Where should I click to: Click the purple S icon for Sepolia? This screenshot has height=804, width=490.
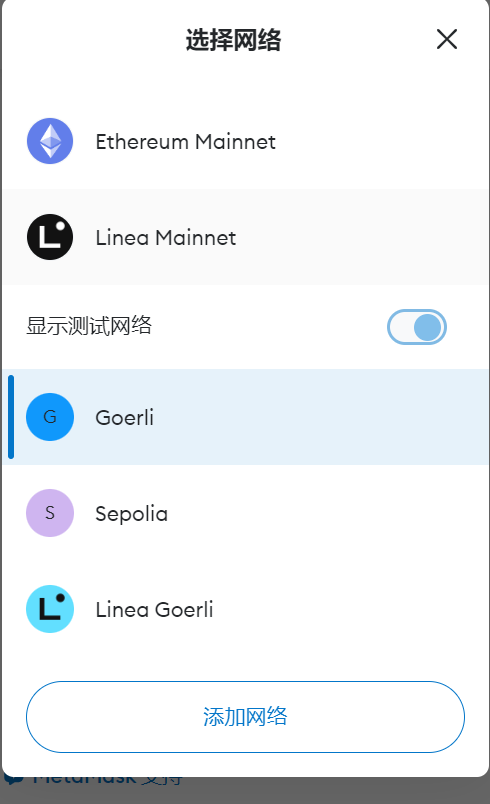pos(50,513)
